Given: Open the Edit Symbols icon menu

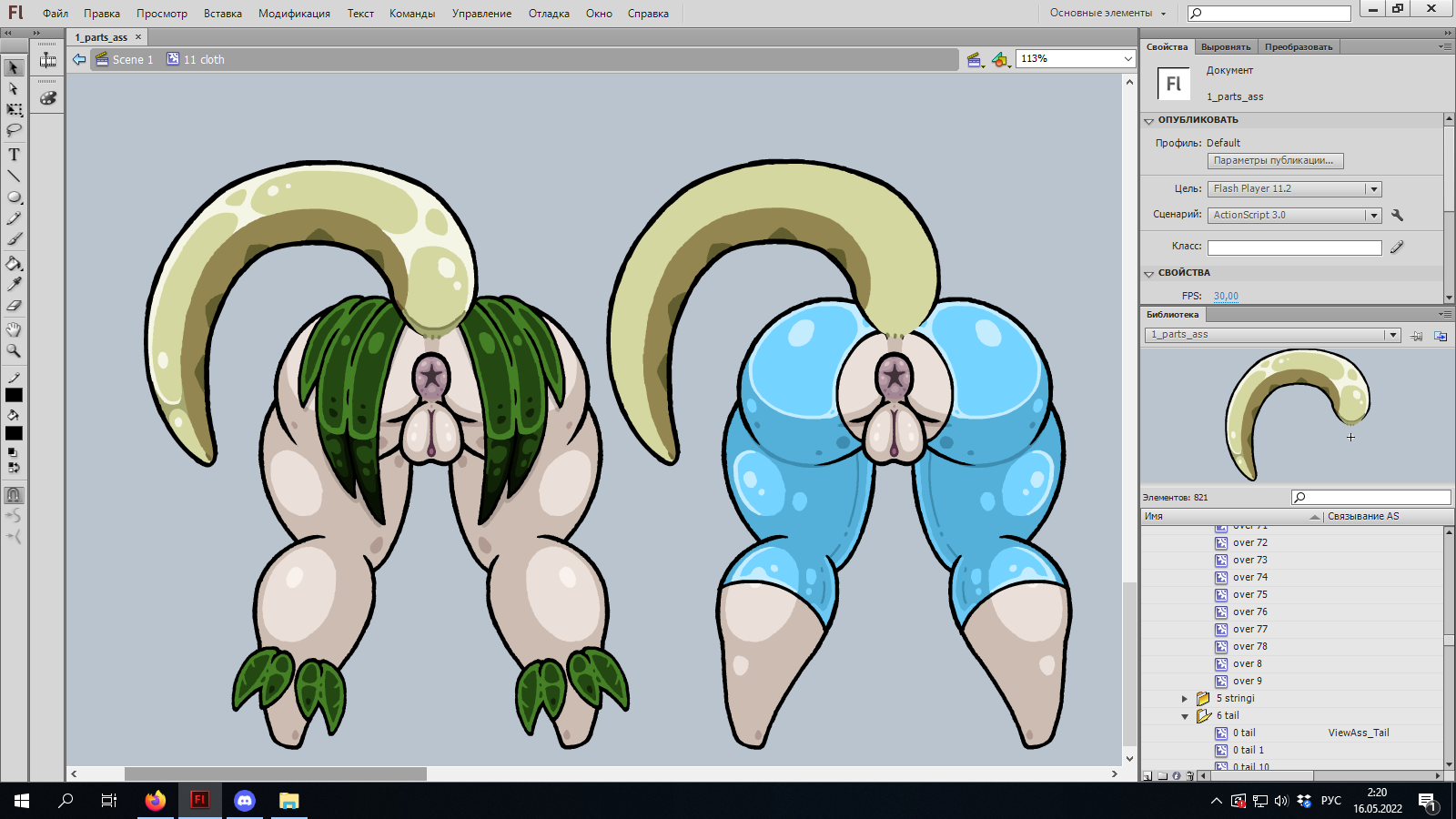Looking at the screenshot, I should [x=1001, y=60].
